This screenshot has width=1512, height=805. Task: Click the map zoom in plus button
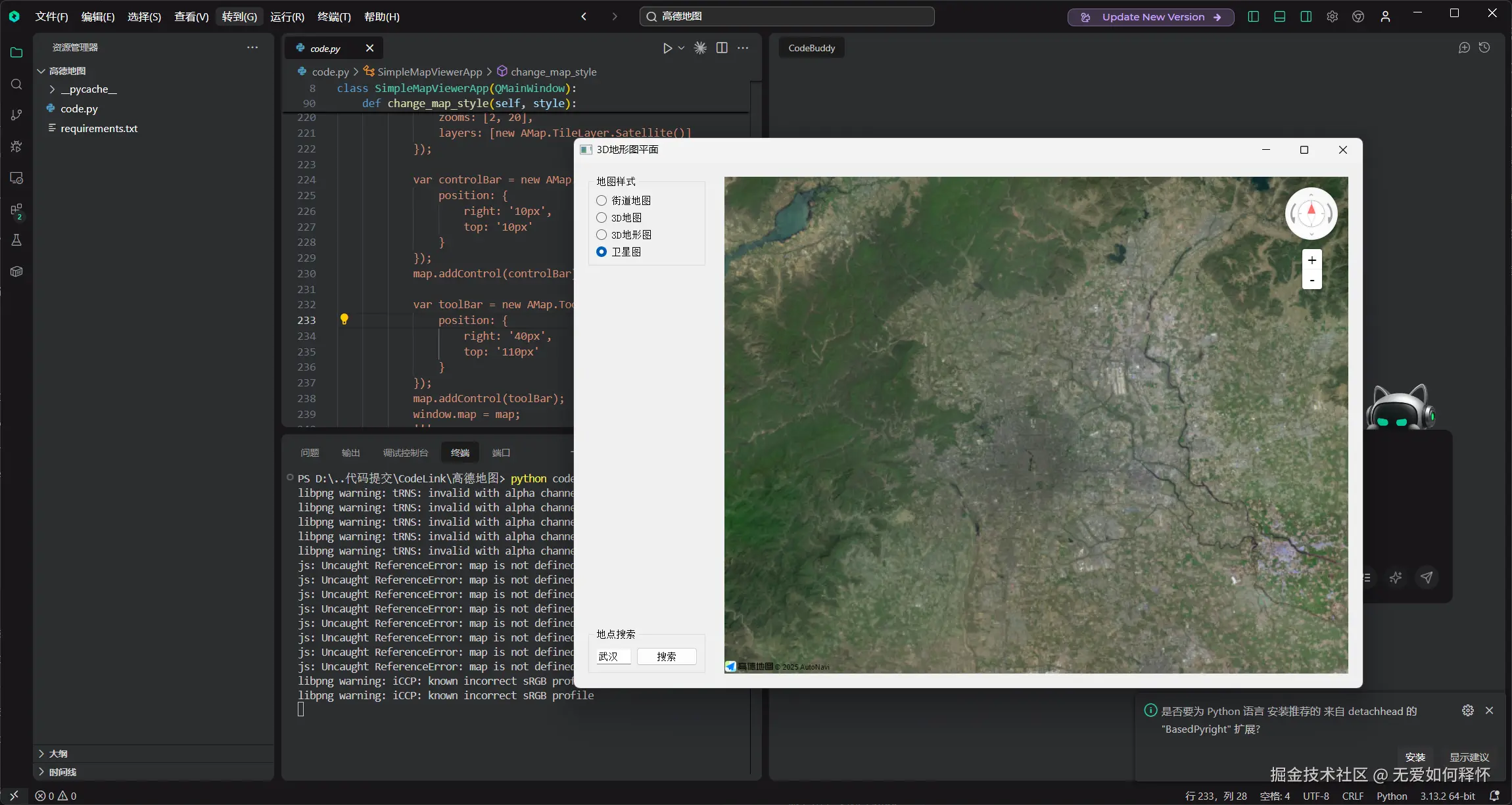1311,260
